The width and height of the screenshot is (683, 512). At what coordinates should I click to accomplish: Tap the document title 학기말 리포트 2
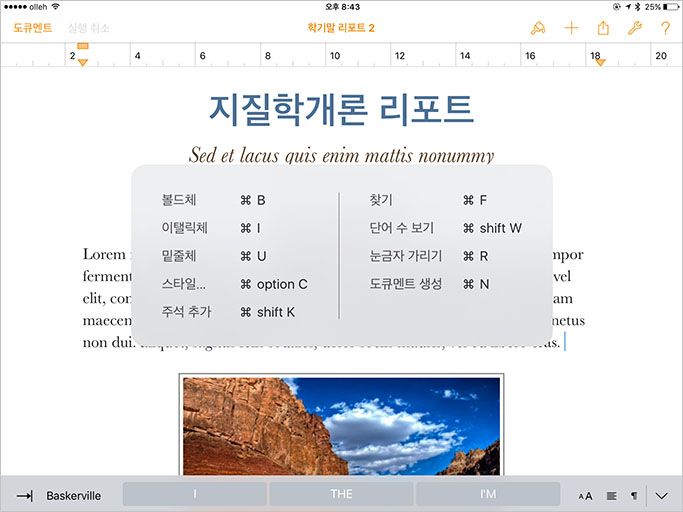341,28
